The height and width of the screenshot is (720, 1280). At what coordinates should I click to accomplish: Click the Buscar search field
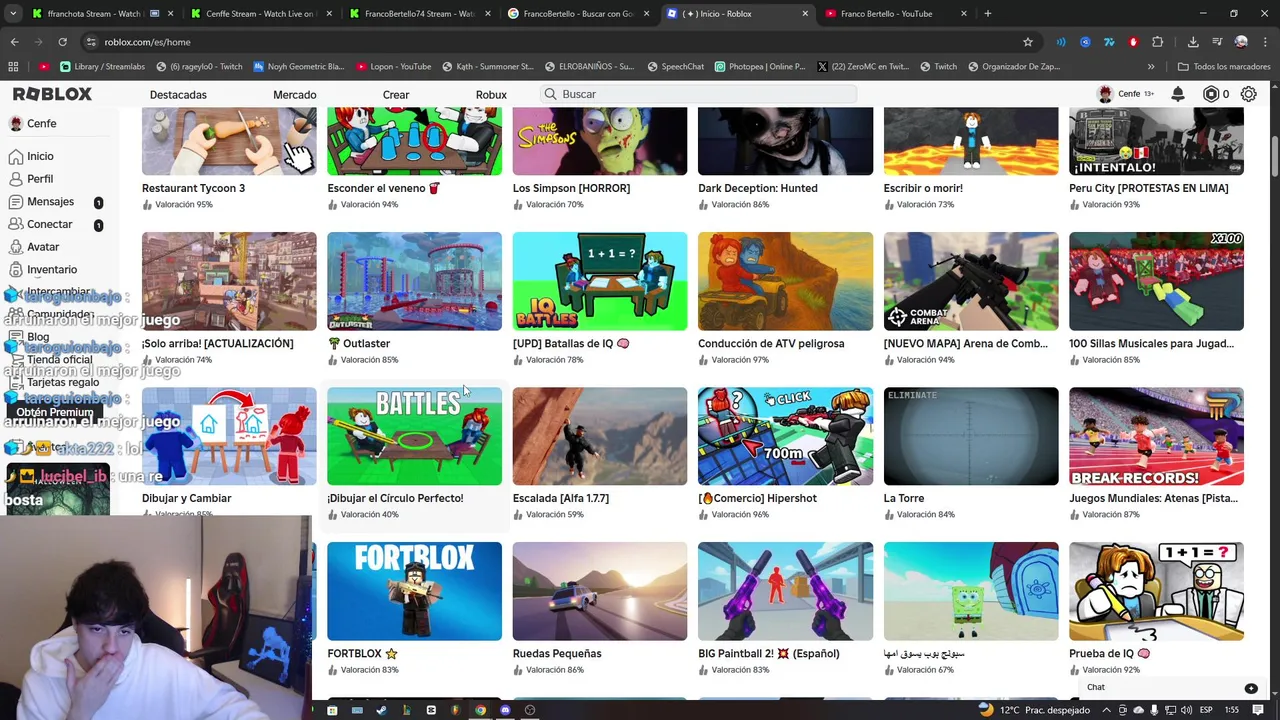(698, 94)
